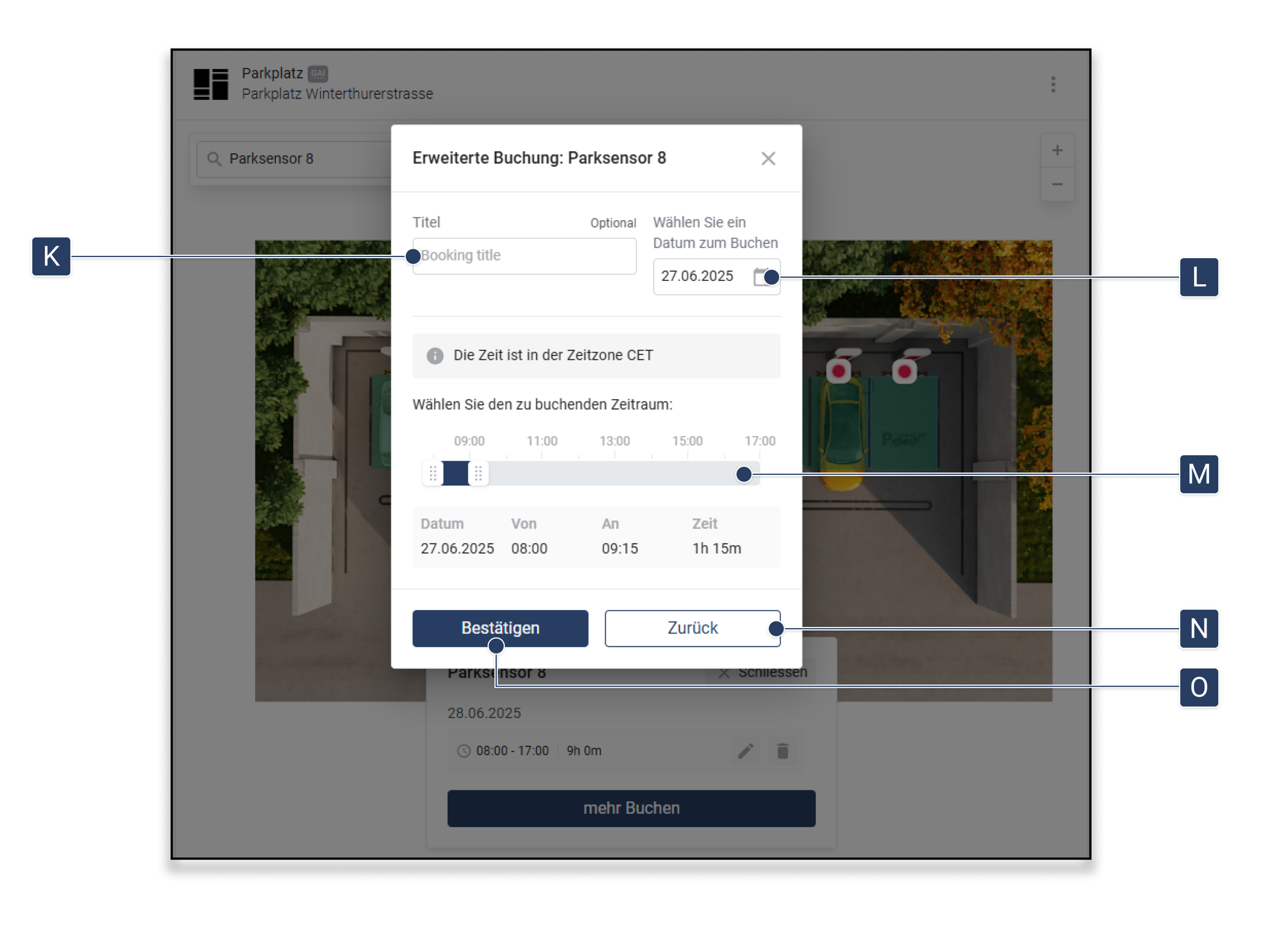This screenshot has height=952, width=1284.
Task: Click the Parkplatz dashboard logo icon
Action: pyautogui.click(x=210, y=84)
